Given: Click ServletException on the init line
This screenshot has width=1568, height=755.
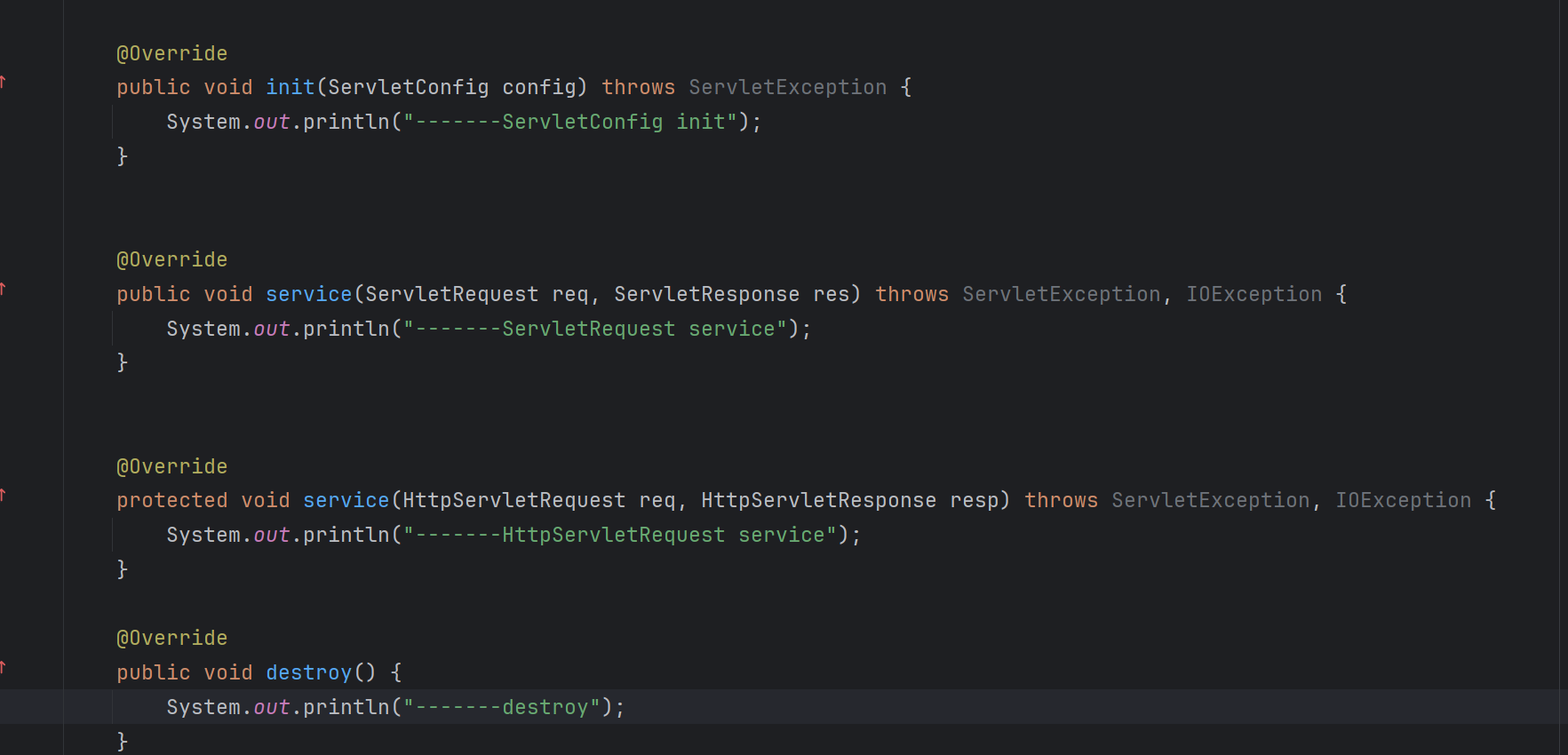Looking at the screenshot, I should click(x=788, y=87).
